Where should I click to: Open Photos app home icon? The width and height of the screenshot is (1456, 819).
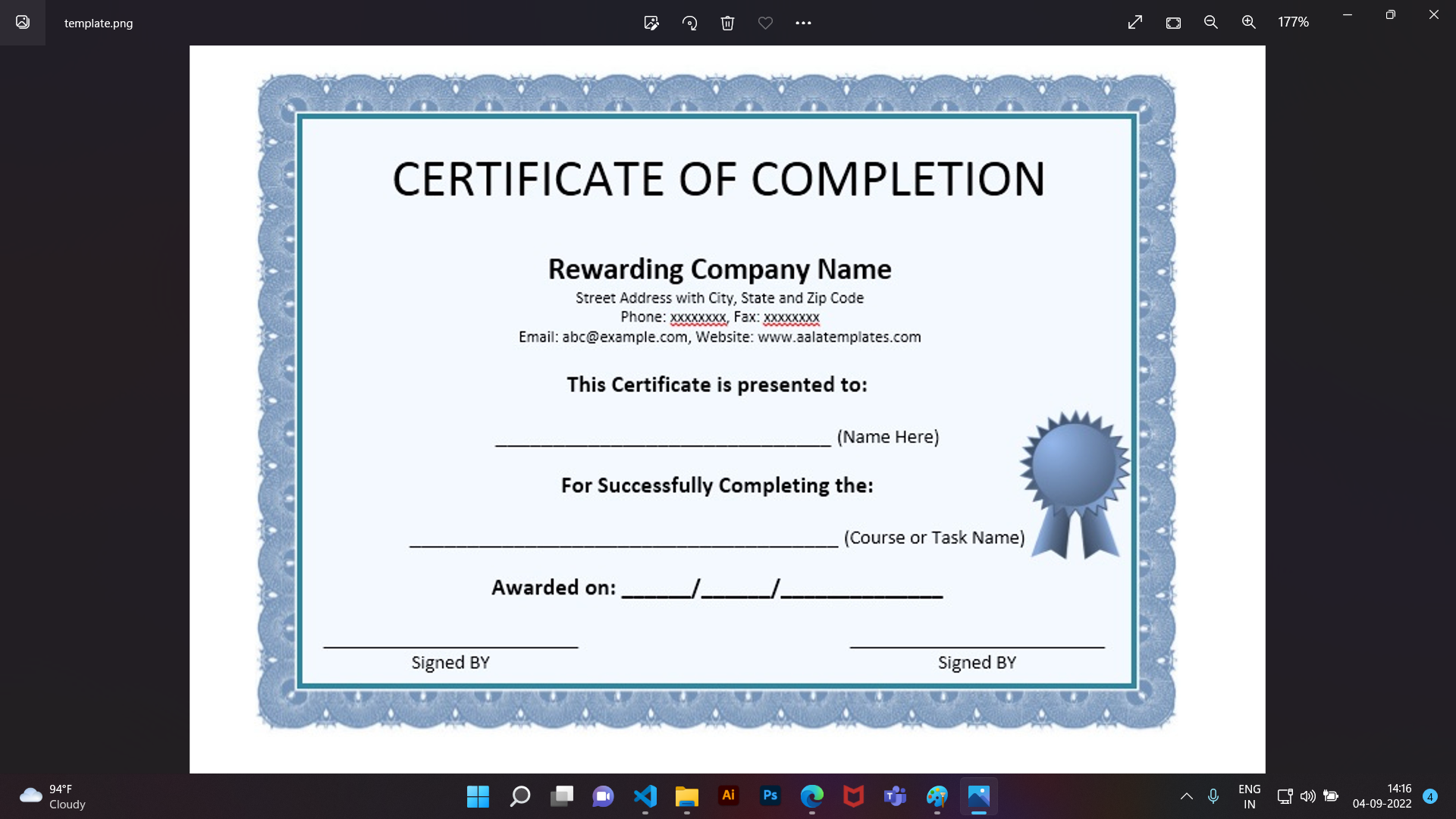pos(23,23)
